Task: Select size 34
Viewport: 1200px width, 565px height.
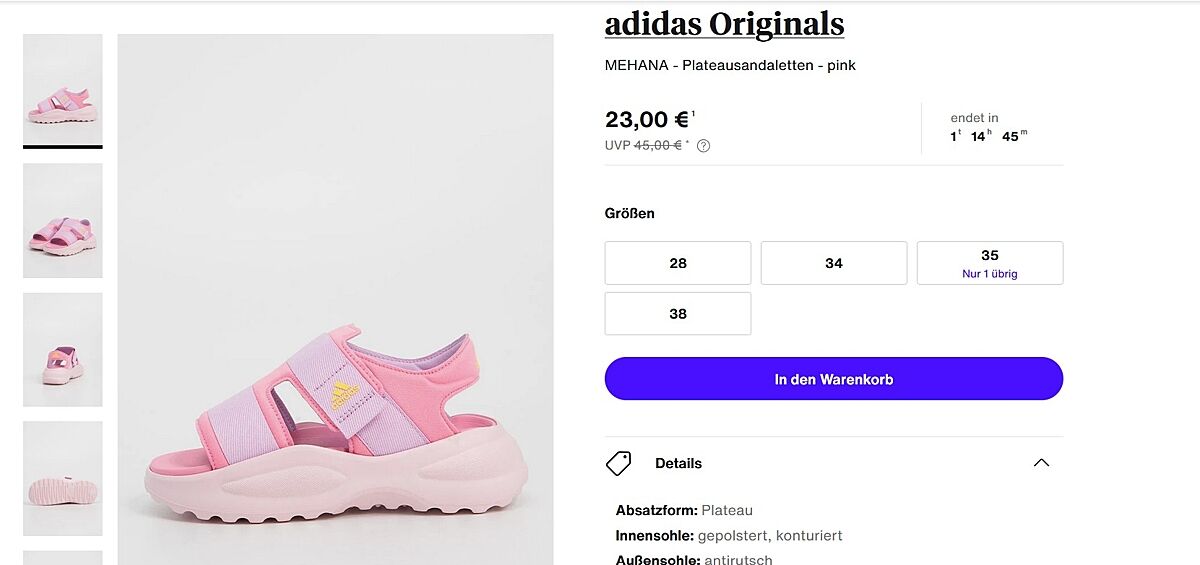Action: [834, 263]
